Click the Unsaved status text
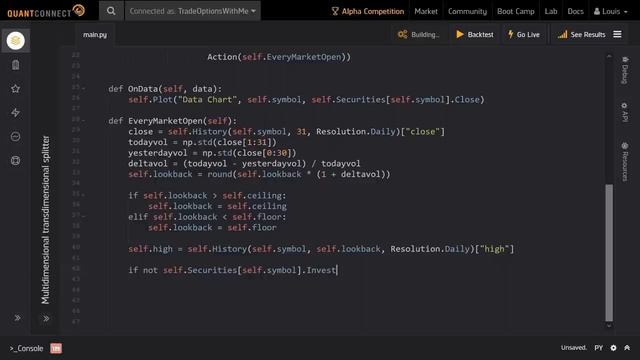This screenshot has width=640, height=360. (573, 348)
